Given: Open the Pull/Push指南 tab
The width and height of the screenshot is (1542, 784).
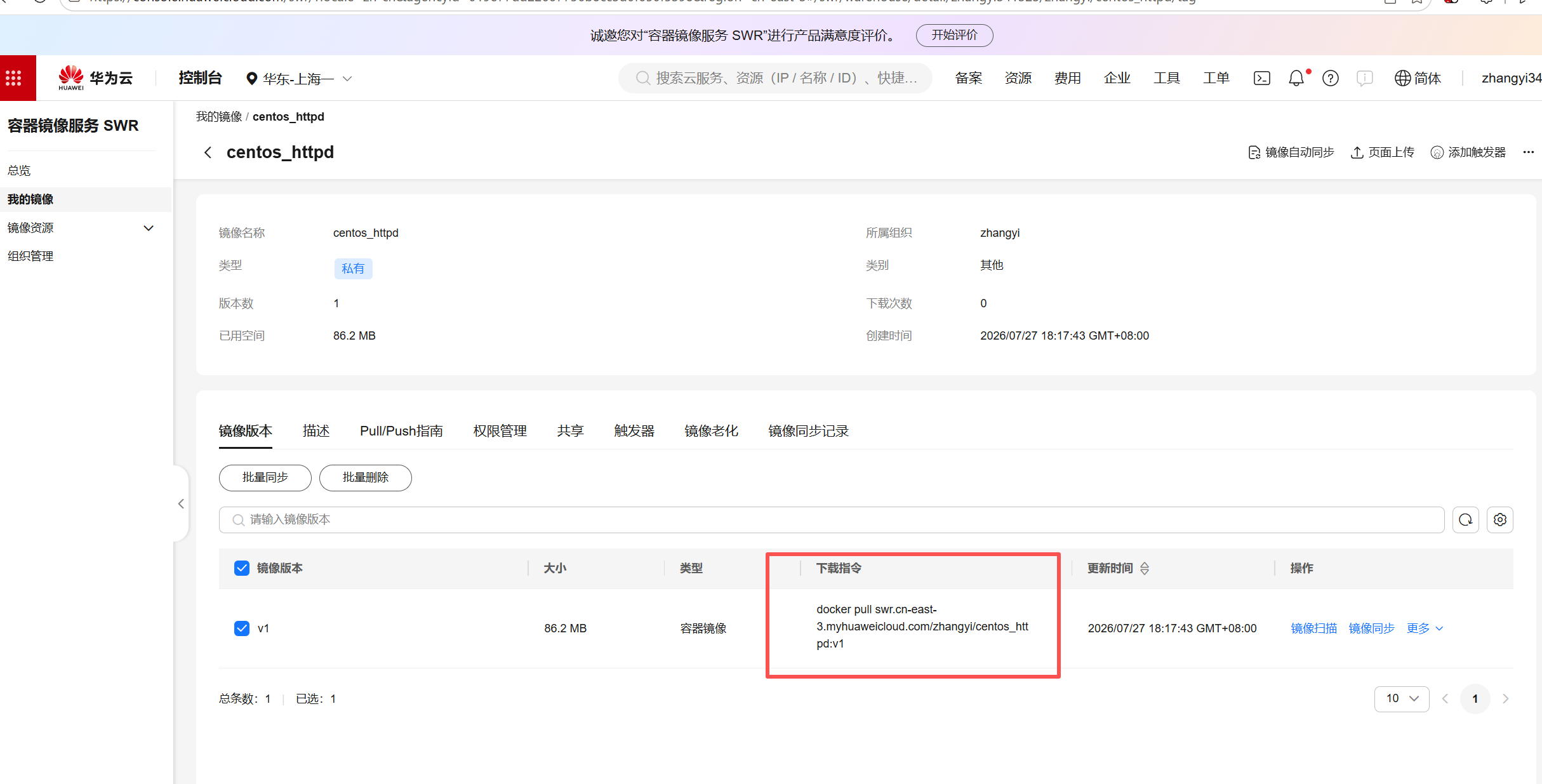Looking at the screenshot, I should coord(401,431).
